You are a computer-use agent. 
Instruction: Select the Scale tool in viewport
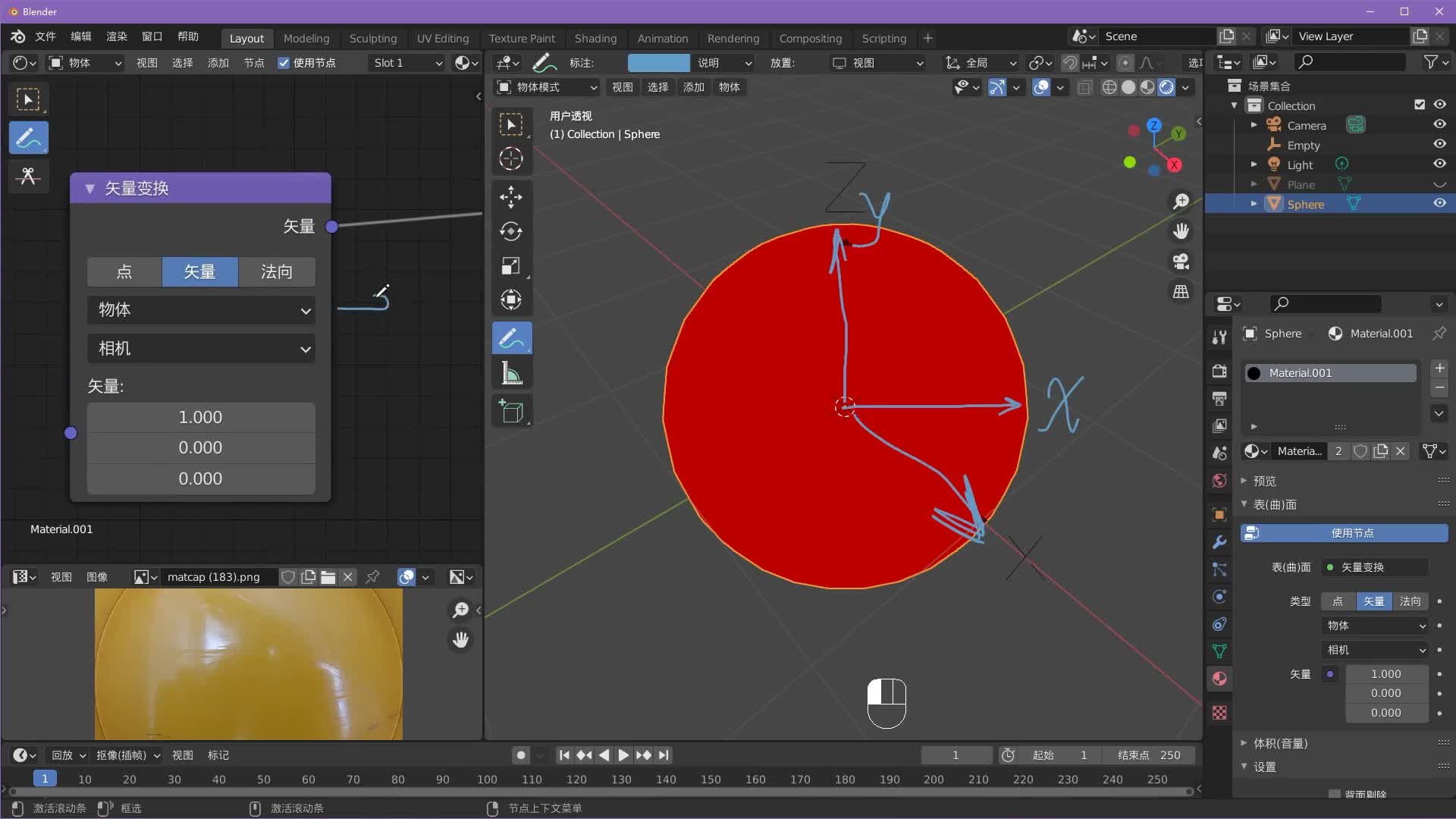coord(510,265)
